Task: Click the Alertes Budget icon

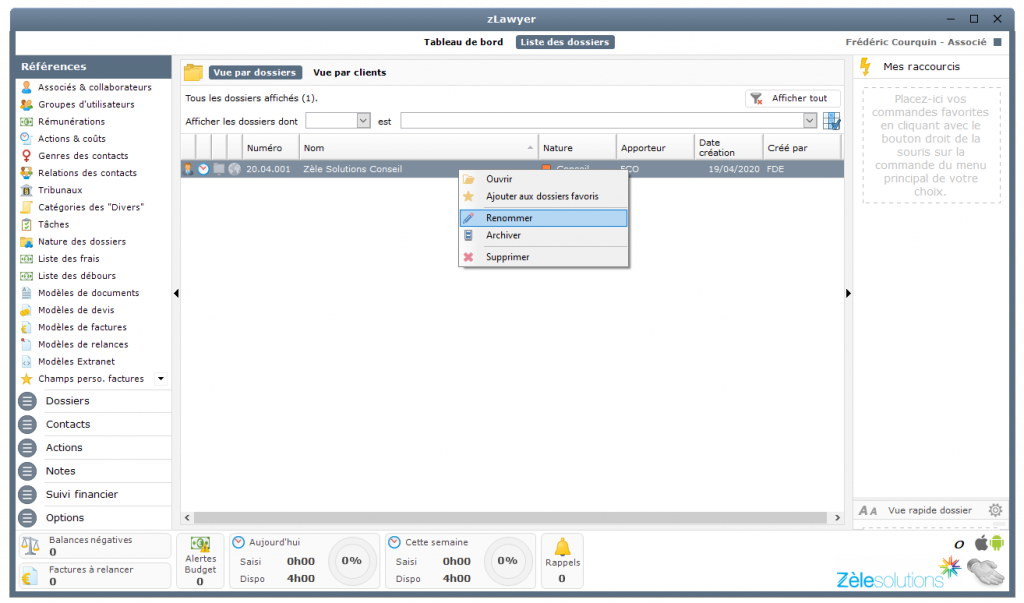Action: [200, 547]
